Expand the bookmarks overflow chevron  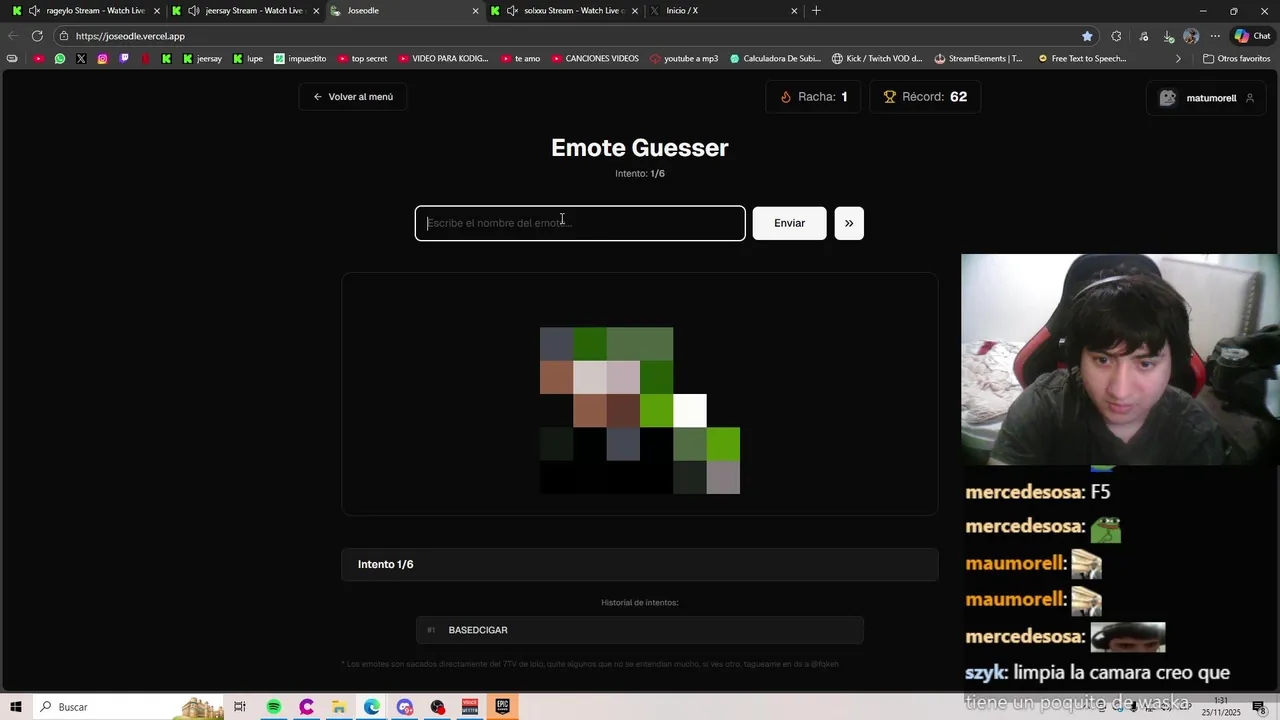pyautogui.click(x=1178, y=59)
